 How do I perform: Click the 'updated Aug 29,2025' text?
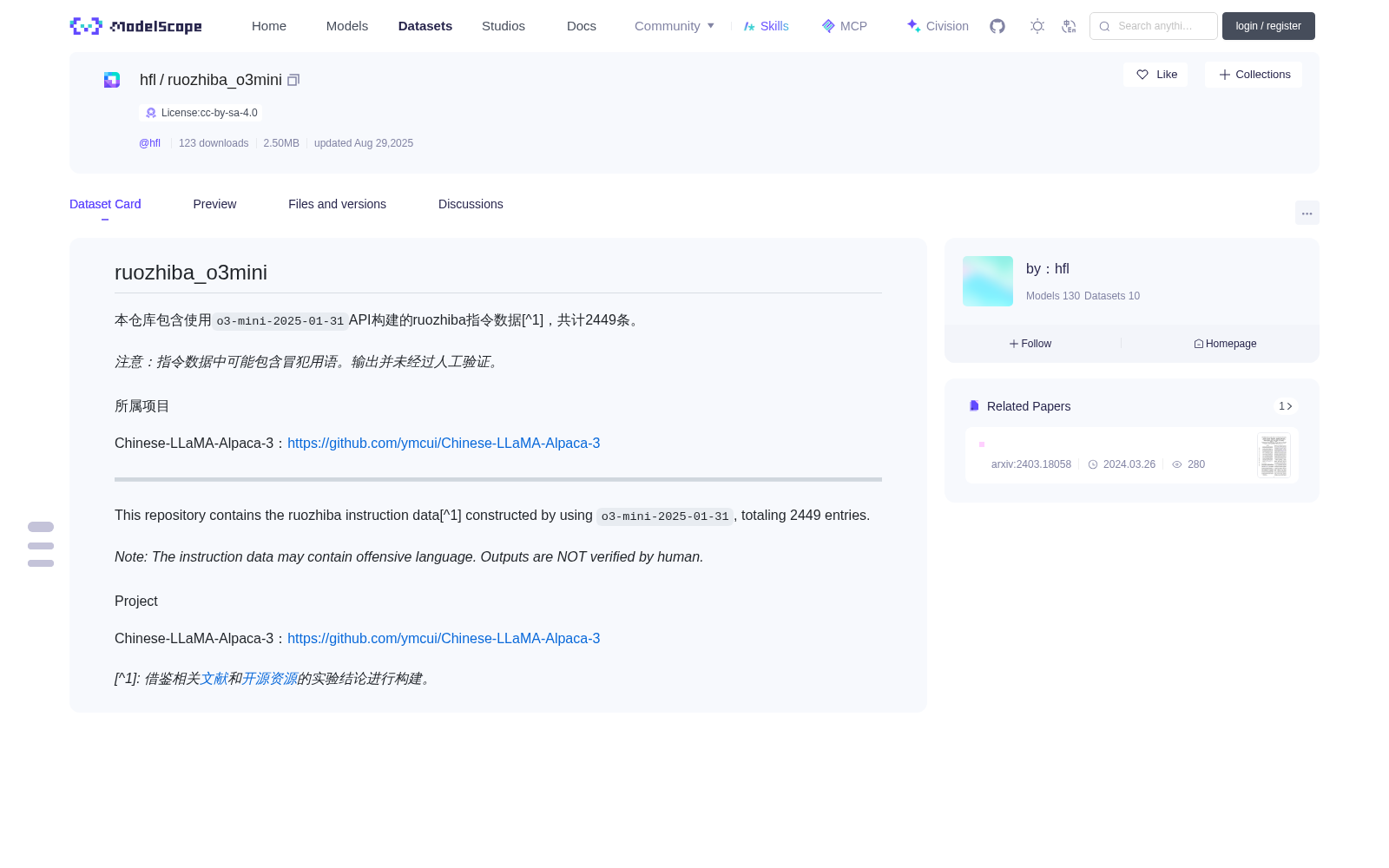pyautogui.click(x=364, y=143)
